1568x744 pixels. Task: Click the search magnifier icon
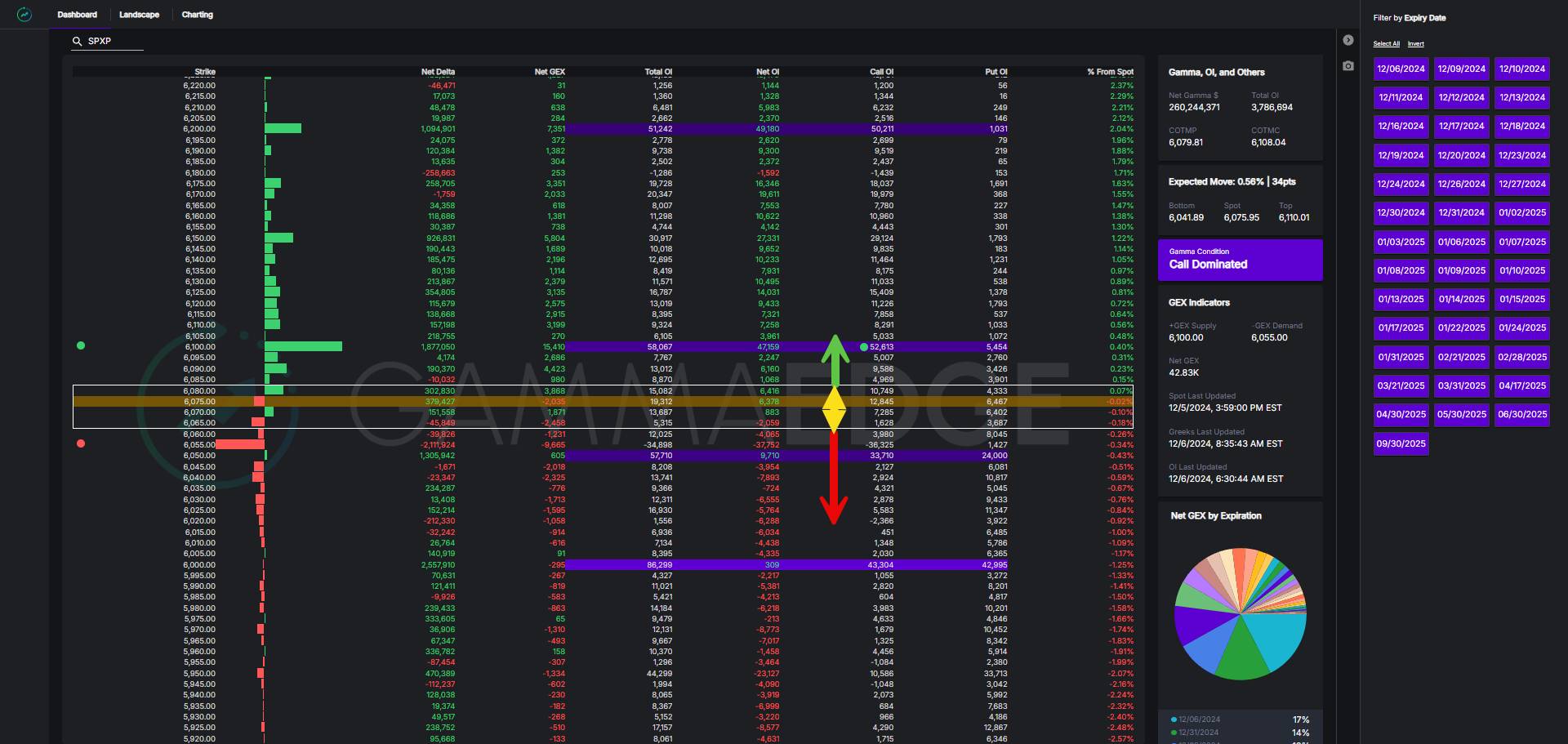pos(78,41)
